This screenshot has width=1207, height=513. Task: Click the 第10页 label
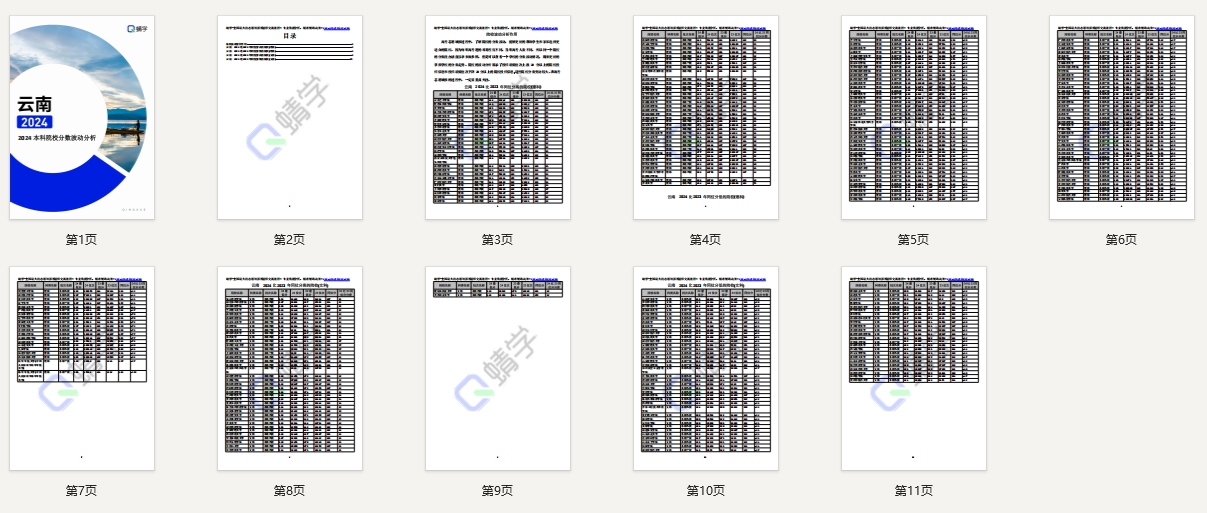(705, 491)
